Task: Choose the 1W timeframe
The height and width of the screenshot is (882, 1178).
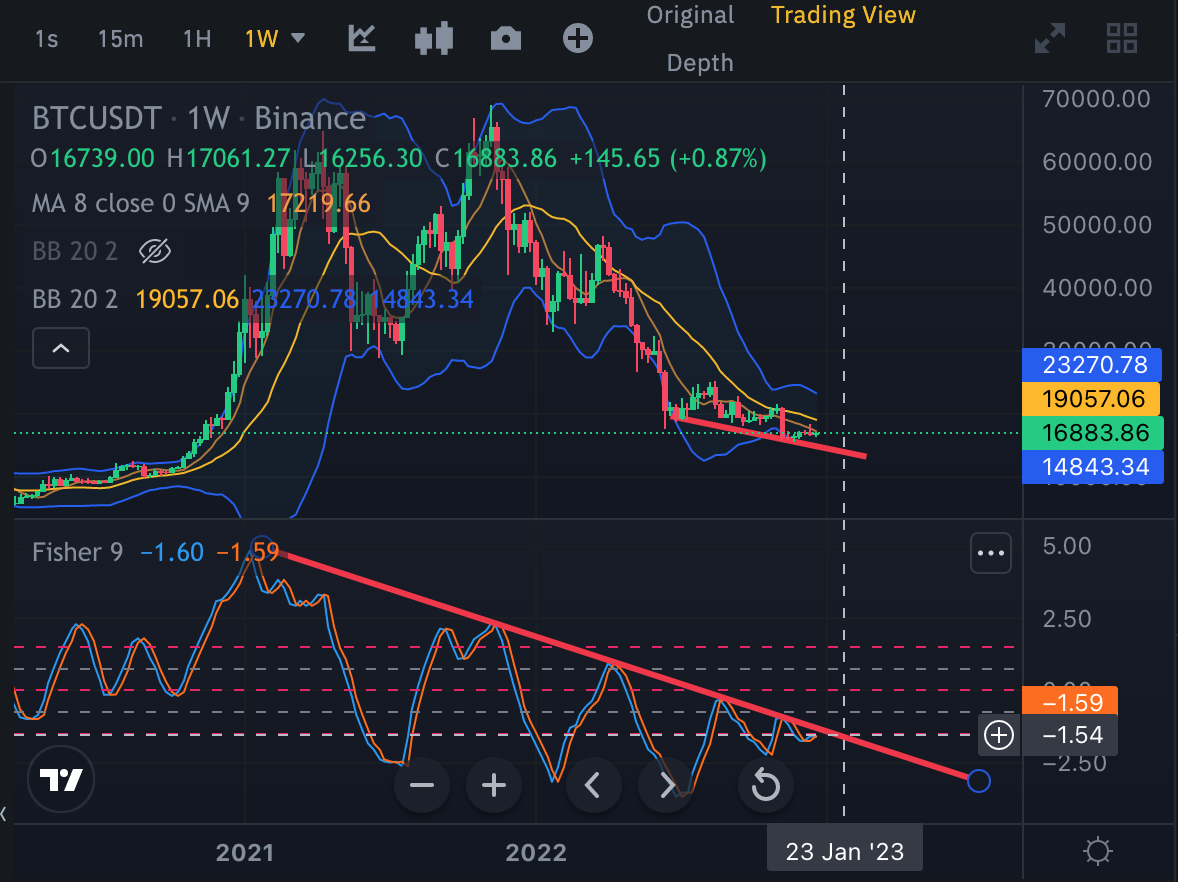Action: click(x=261, y=38)
